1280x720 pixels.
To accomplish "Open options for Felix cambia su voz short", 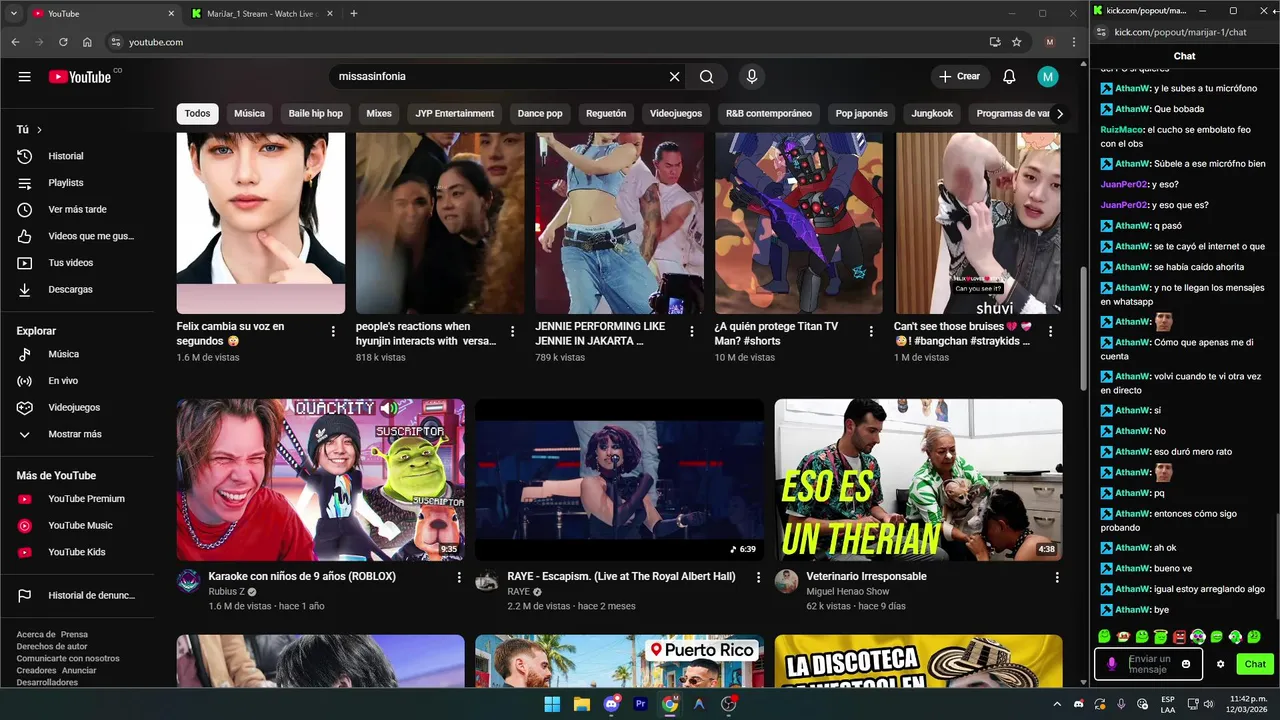I will (x=333, y=331).
